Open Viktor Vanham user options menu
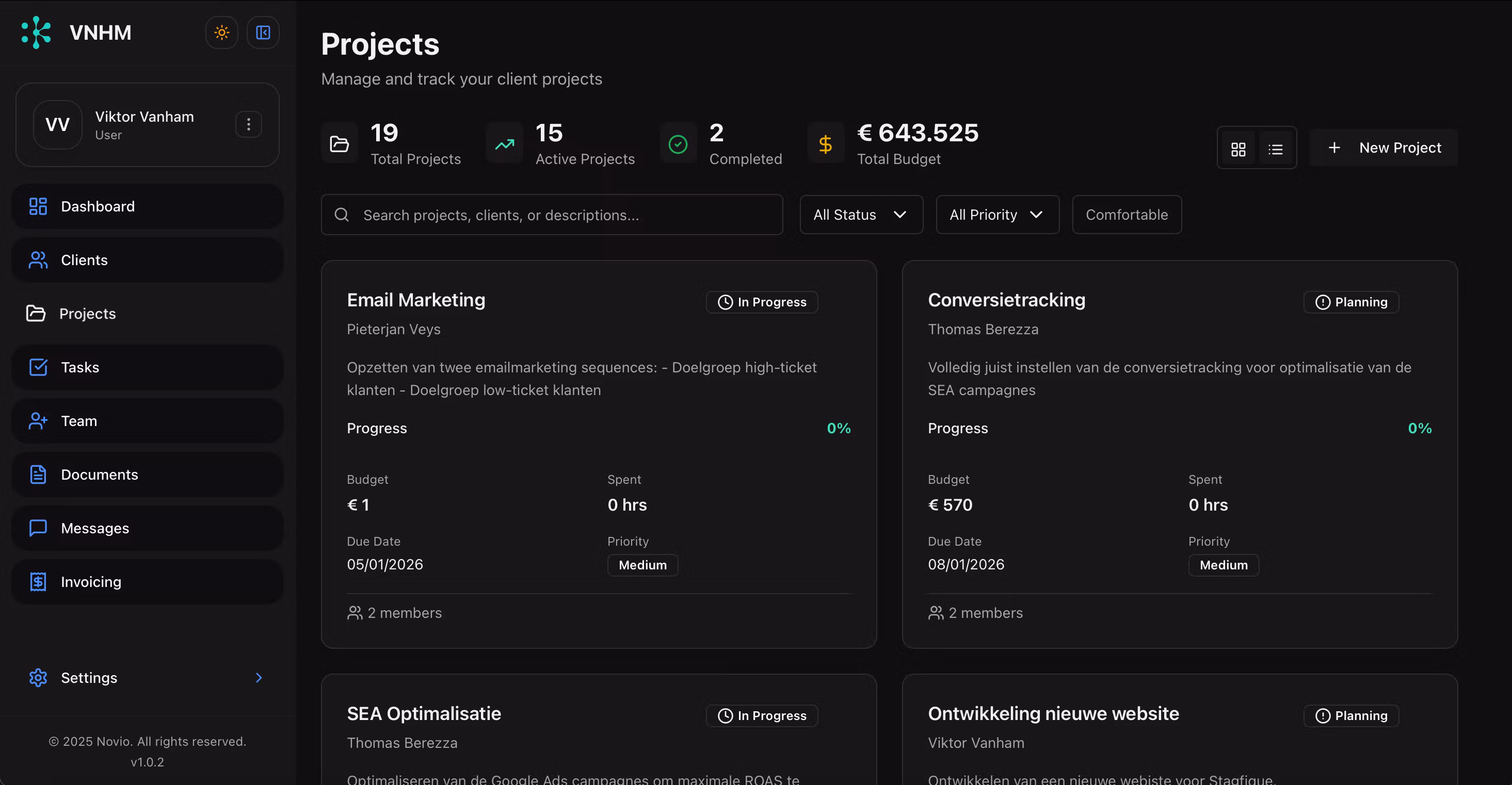The width and height of the screenshot is (1512, 785). [x=248, y=124]
